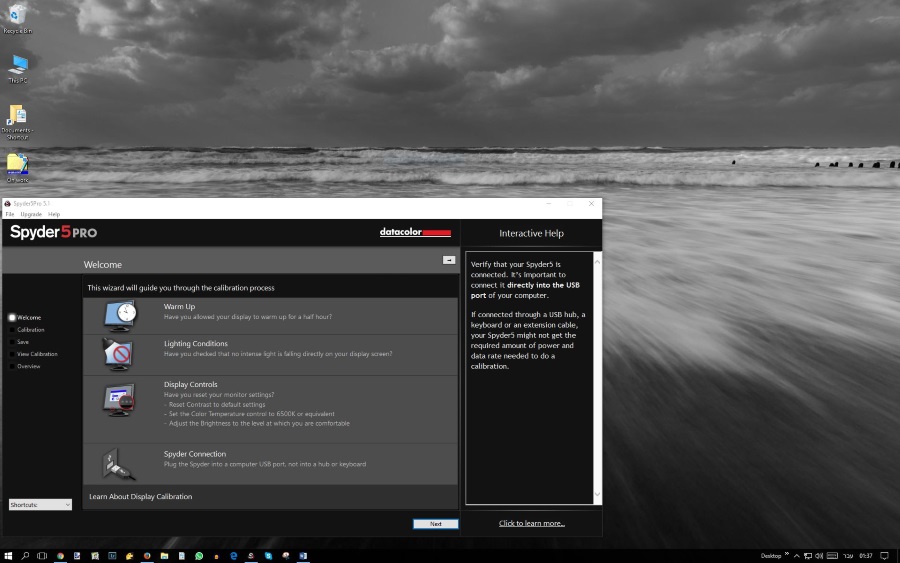Click the volume icon in system tray

pos(818,556)
